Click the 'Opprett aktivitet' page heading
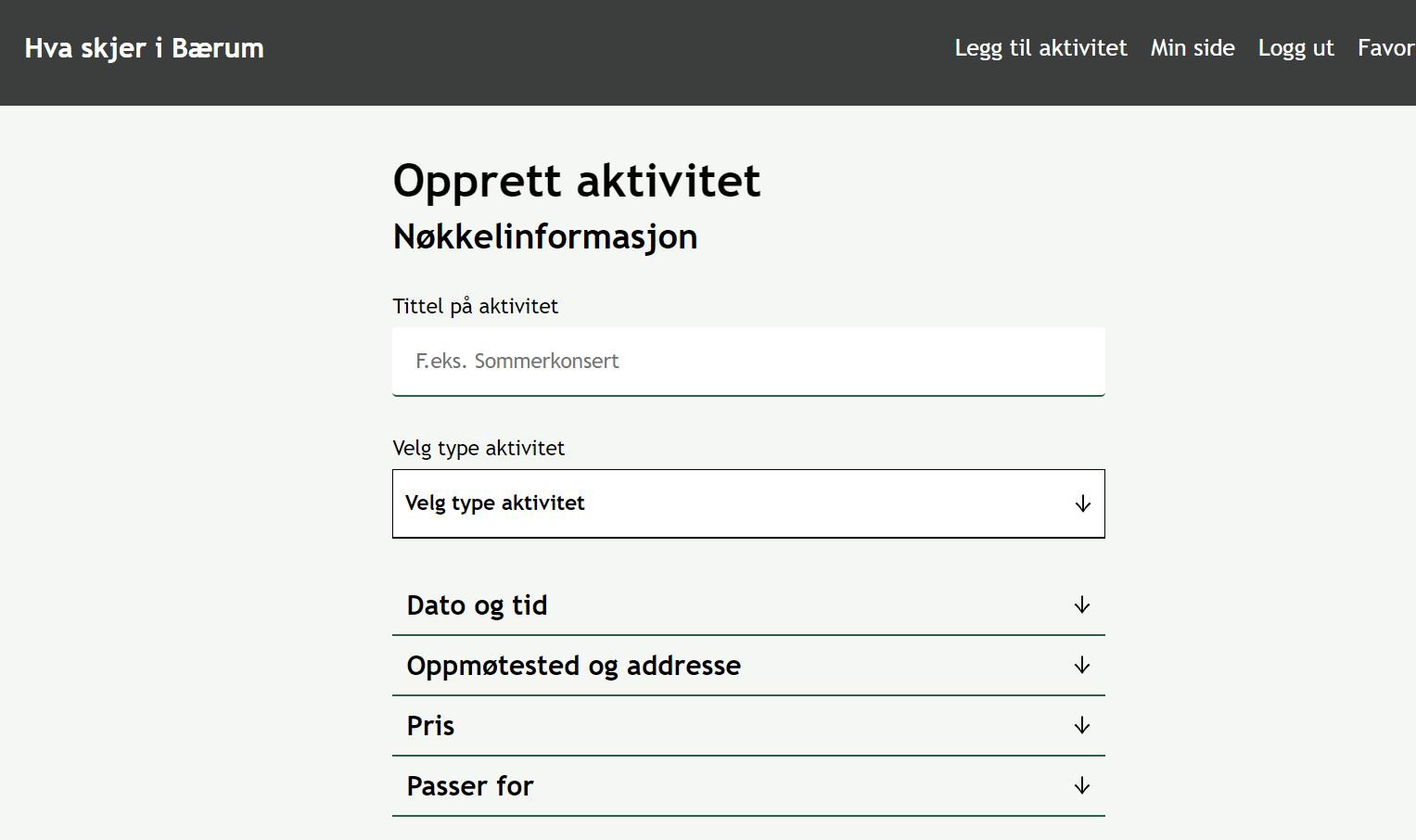 click(576, 181)
